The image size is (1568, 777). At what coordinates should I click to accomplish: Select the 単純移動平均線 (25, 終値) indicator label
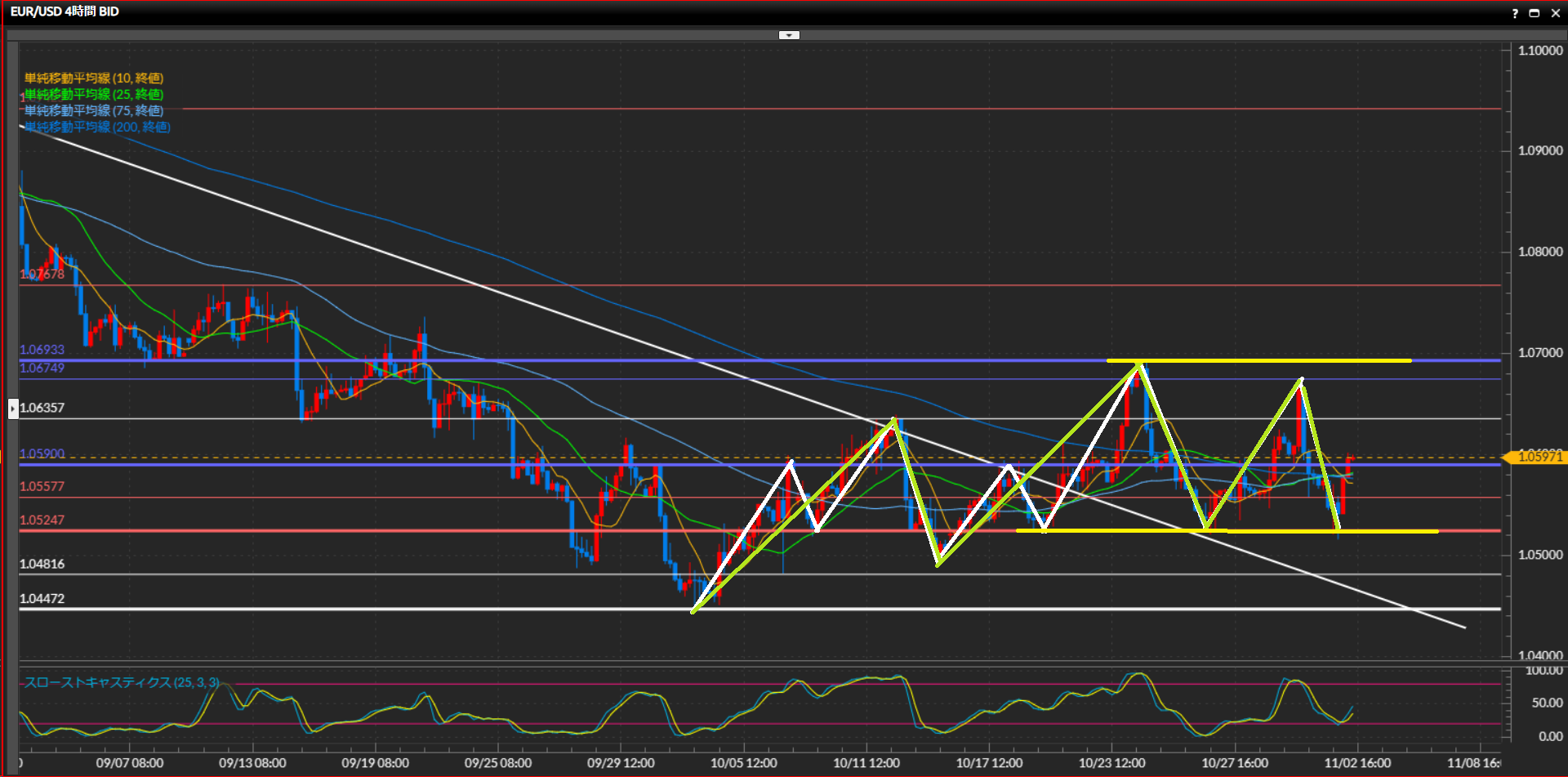click(x=94, y=95)
